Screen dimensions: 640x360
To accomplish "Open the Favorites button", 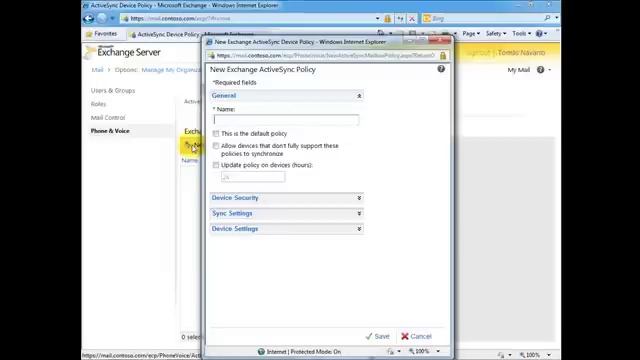I will tap(101, 34).
